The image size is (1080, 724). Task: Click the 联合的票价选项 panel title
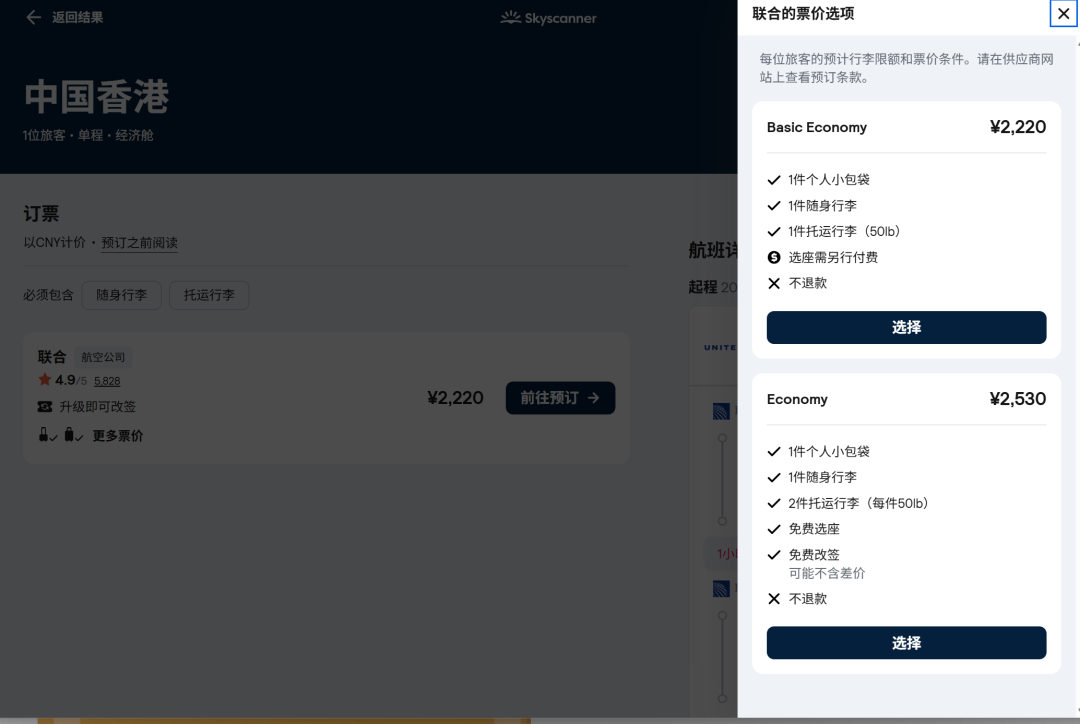pos(803,14)
